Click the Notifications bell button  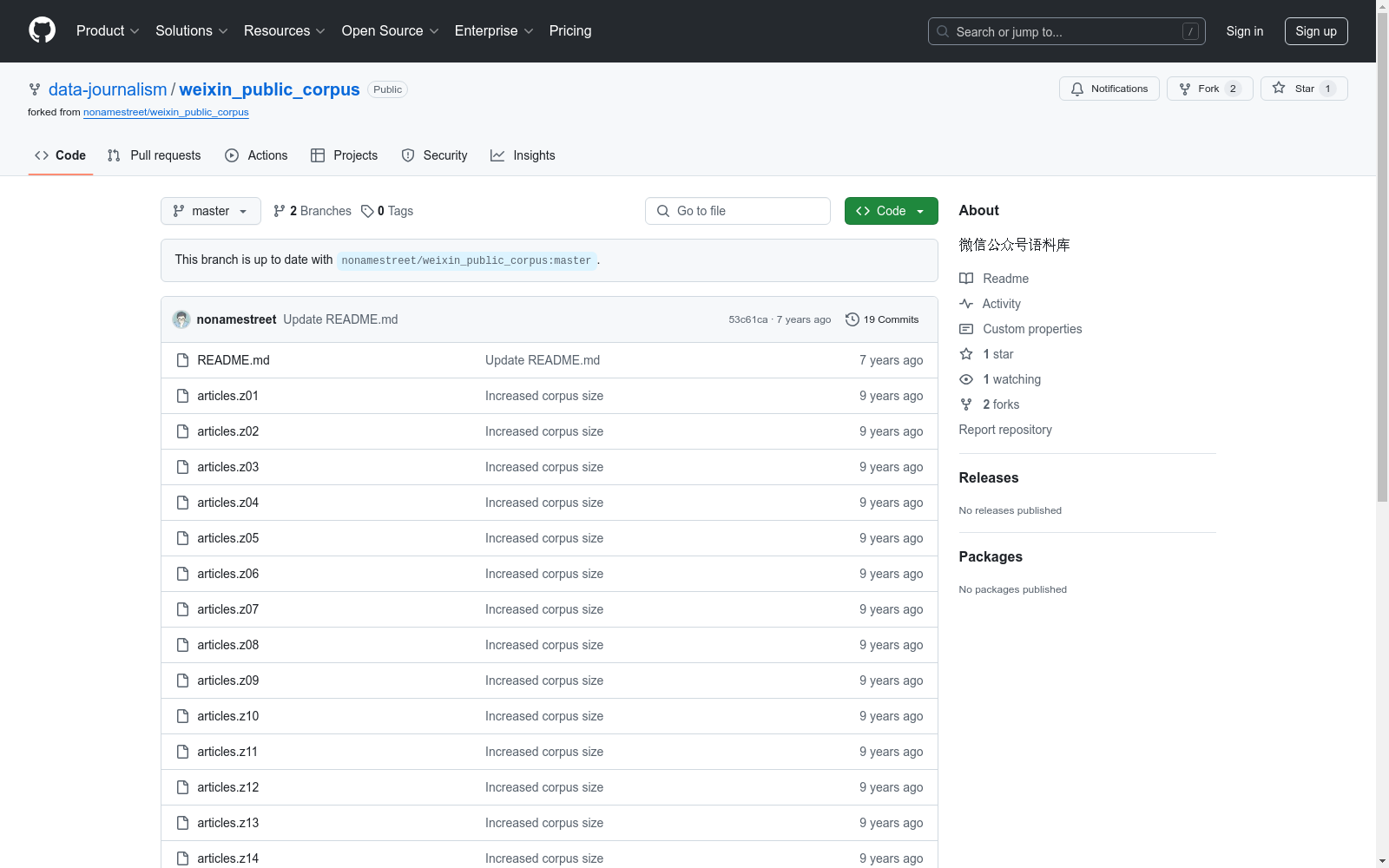(1109, 89)
